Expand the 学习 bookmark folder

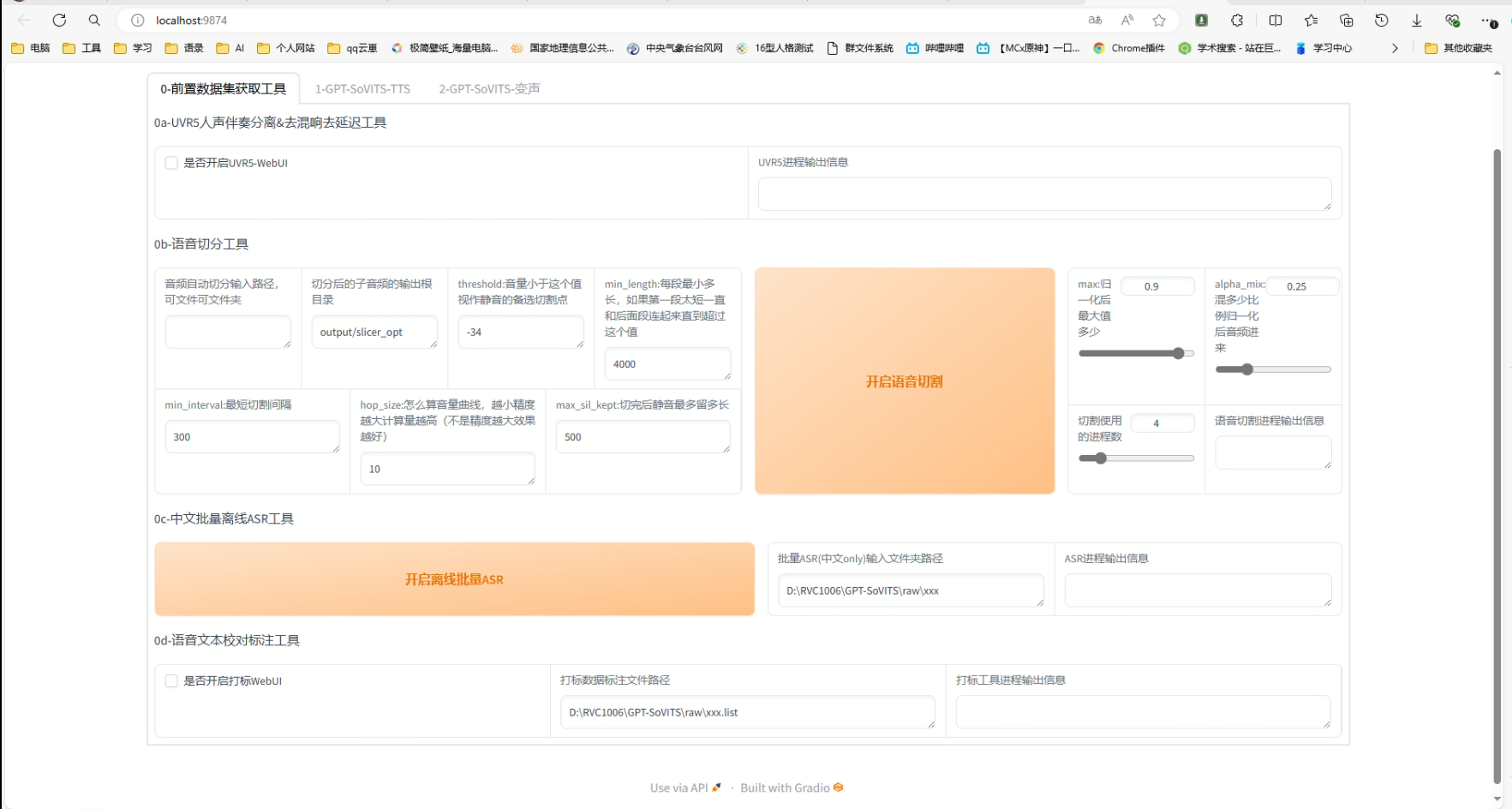coord(133,48)
